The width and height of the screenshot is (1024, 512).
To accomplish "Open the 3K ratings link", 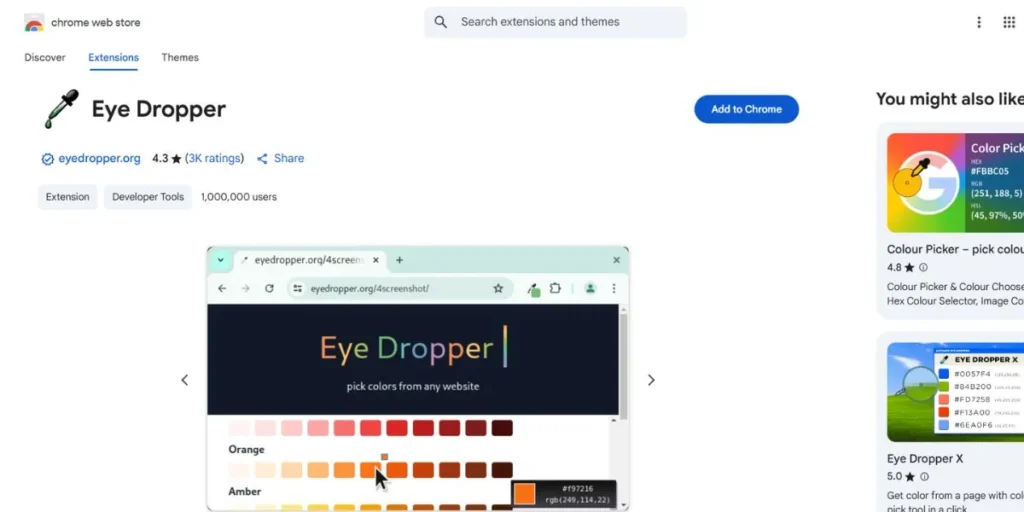I will tap(214, 158).
